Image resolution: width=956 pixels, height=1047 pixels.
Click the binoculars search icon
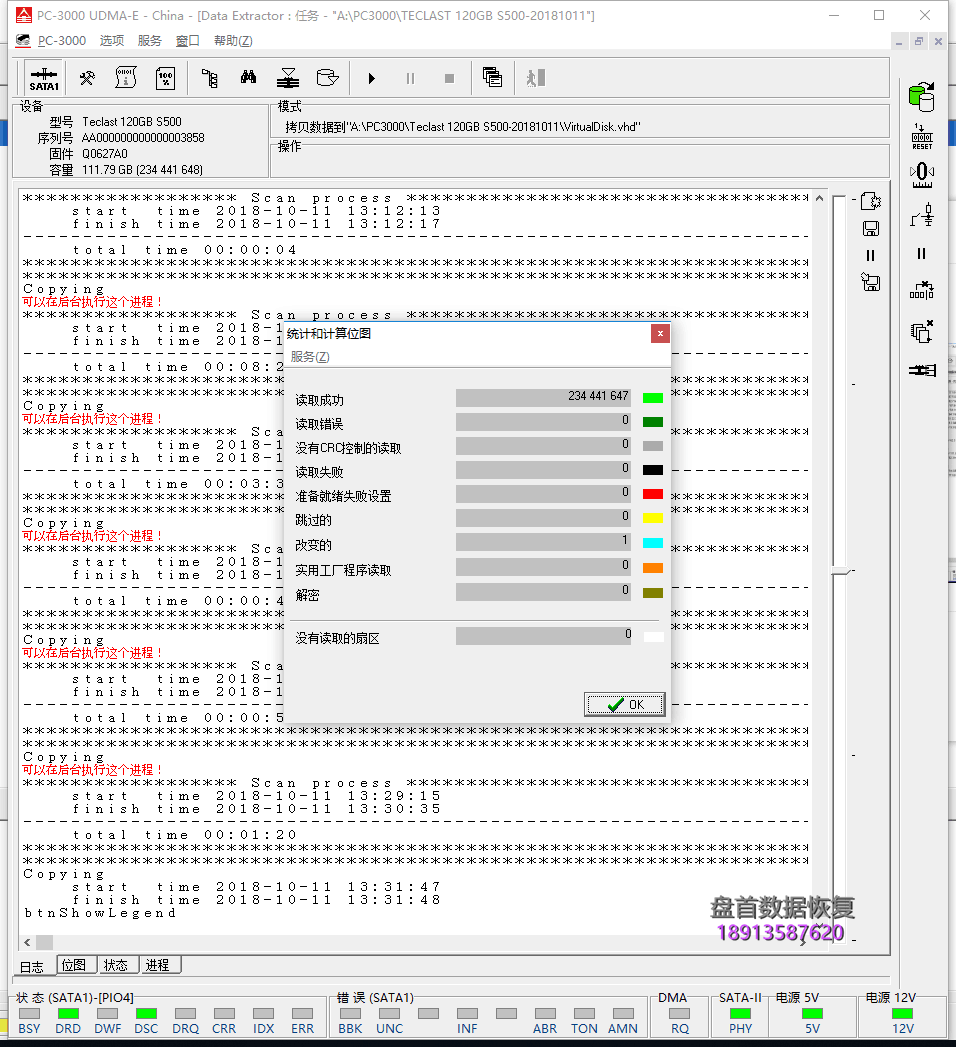coord(248,78)
